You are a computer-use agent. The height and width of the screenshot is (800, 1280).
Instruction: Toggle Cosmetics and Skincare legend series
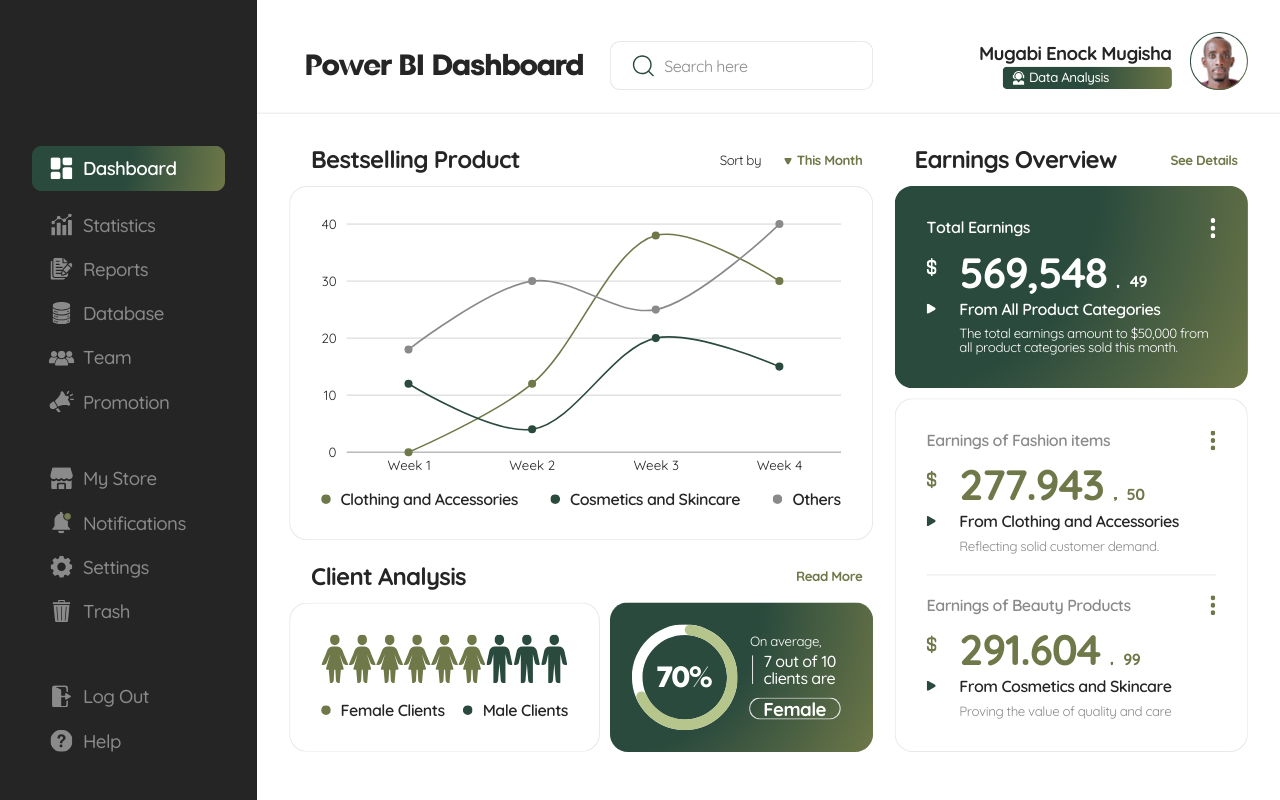(645, 499)
